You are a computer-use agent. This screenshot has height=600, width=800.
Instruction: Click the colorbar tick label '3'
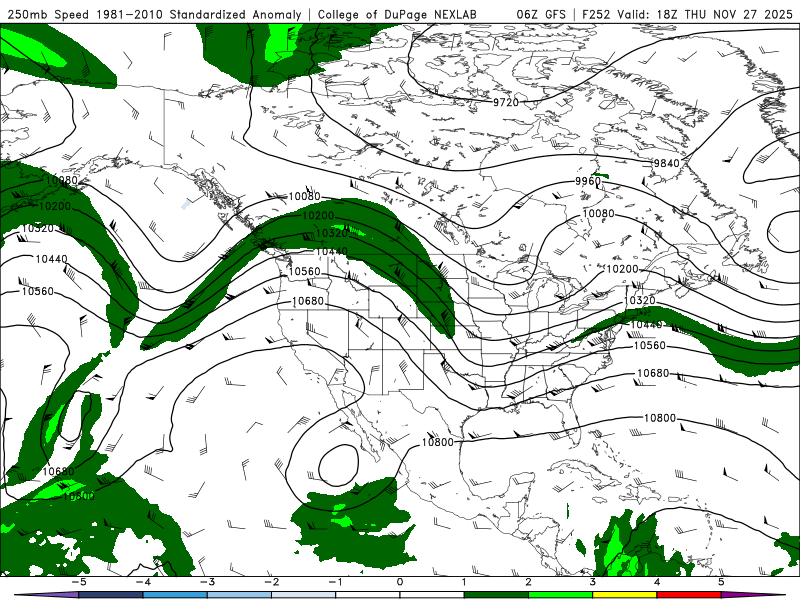tap(592, 582)
